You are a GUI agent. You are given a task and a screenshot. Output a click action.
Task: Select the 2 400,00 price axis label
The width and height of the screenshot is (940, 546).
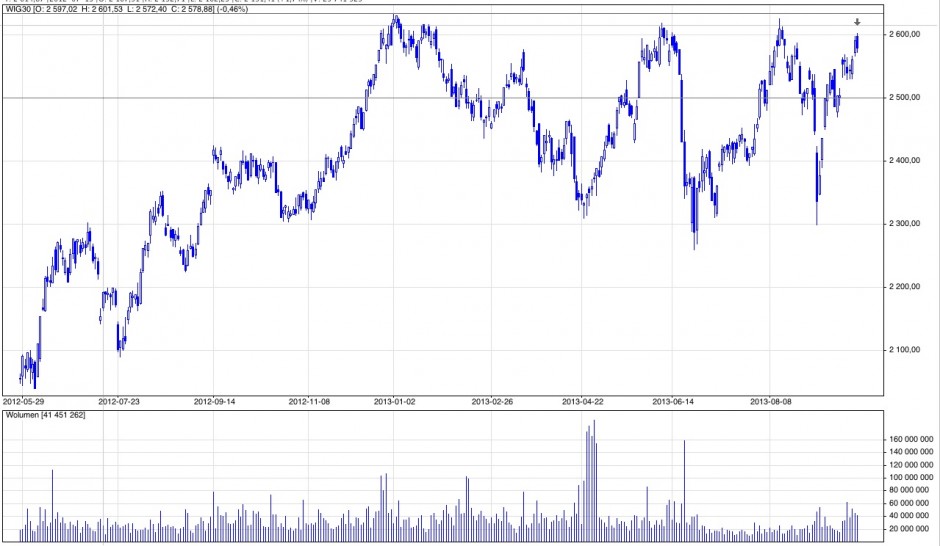point(908,161)
